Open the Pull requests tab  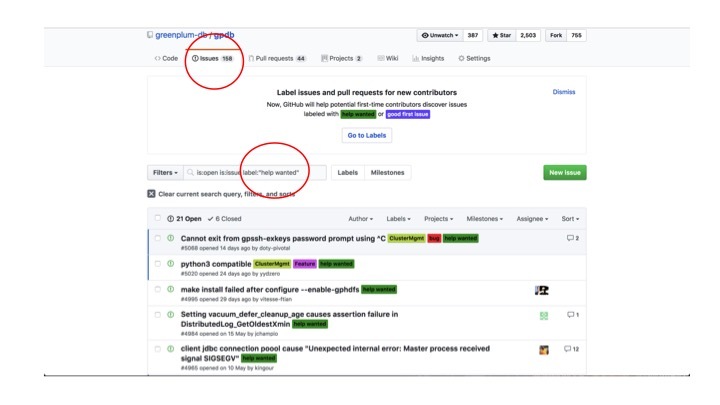pos(277,58)
